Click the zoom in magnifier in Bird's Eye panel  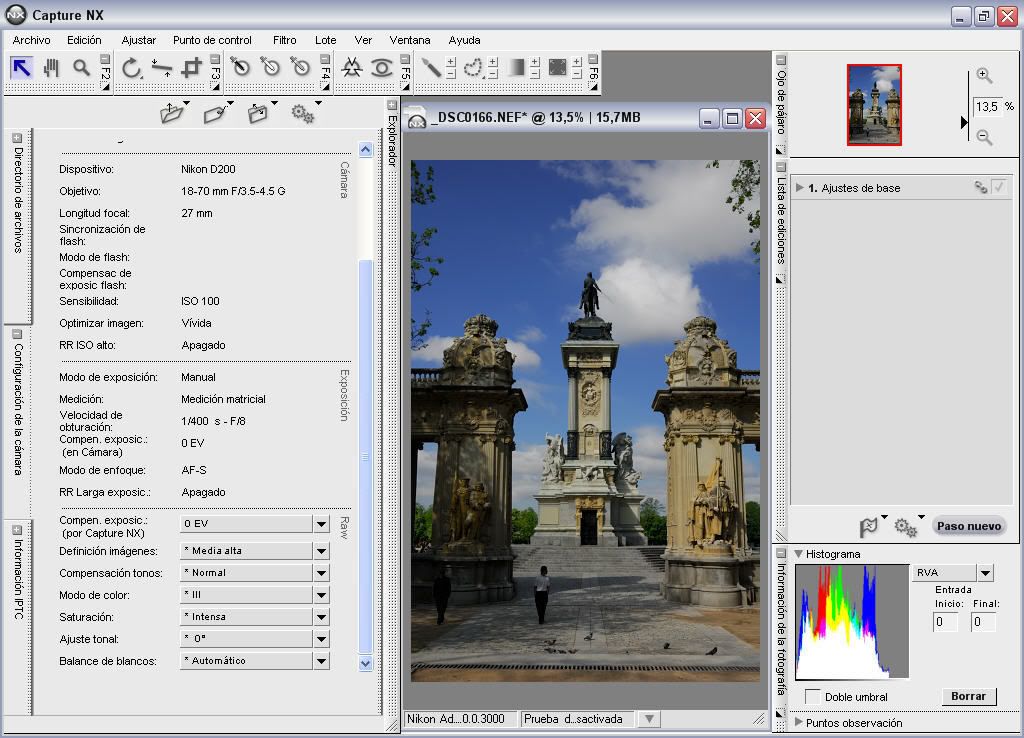click(x=984, y=76)
